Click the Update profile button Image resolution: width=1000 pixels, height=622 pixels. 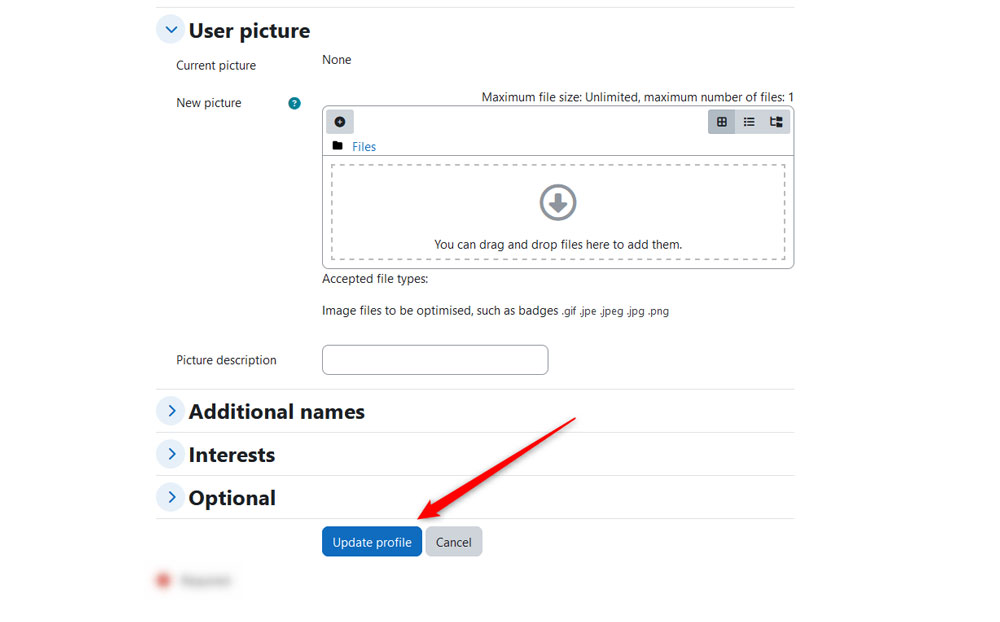pyautogui.click(x=371, y=541)
